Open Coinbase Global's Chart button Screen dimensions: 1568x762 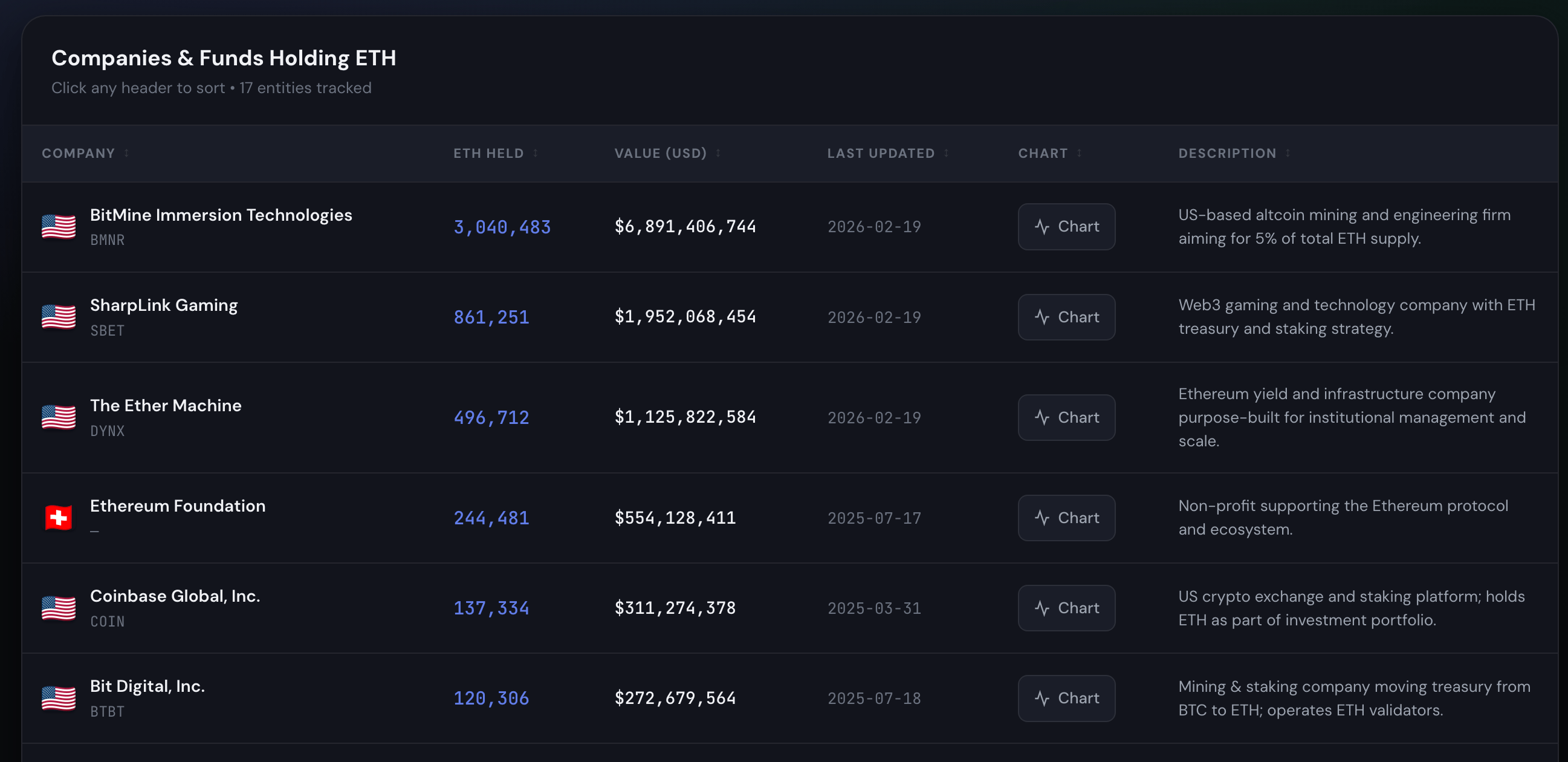[x=1066, y=608]
